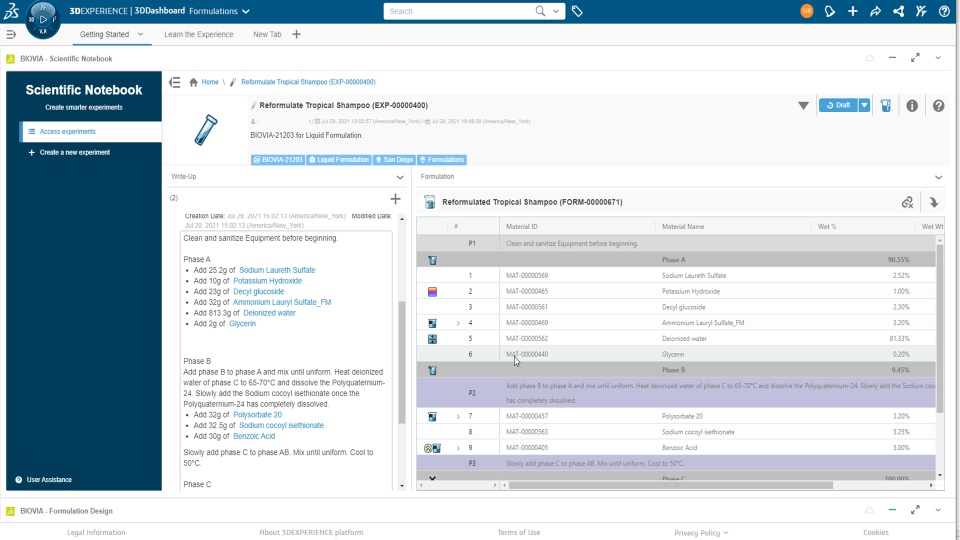Open the Draft state dropdown arrow
Image resolution: width=960 pixels, height=540 pixels.
864,105
